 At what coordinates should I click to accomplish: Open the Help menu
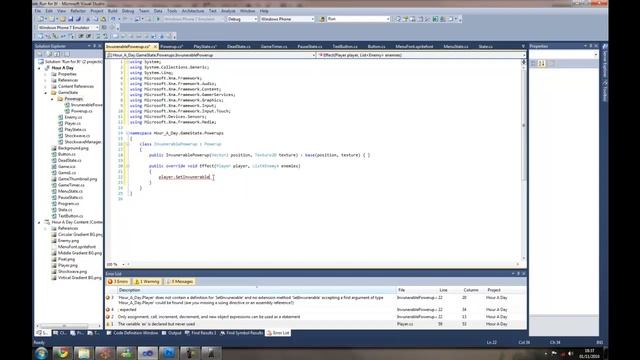tap(264, 11)
